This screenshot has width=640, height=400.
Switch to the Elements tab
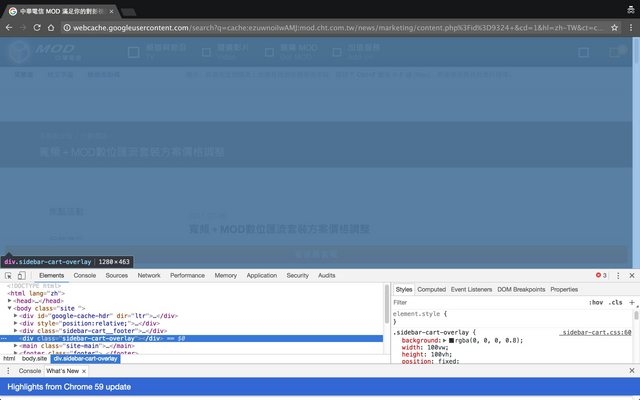tap(51, 276)
